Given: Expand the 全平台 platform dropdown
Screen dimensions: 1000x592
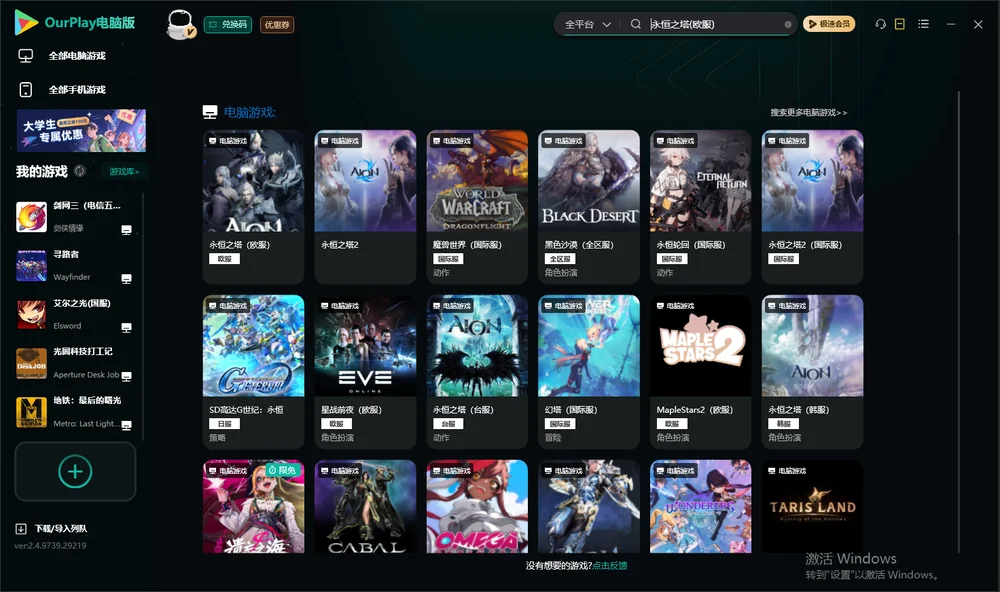Looking at the screenshot, I should 587,24.
